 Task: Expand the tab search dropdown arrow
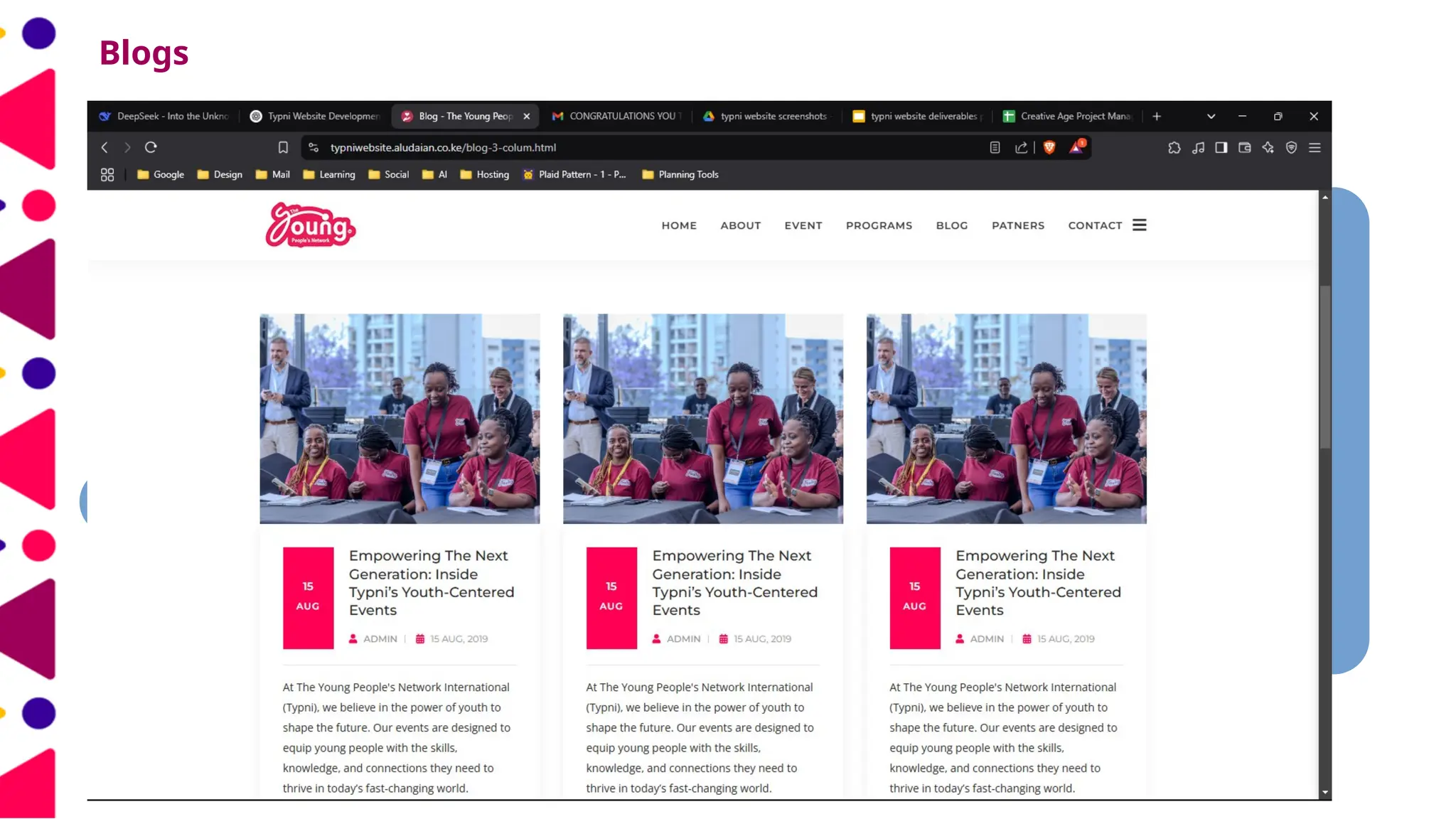(x=1211, y=116)
